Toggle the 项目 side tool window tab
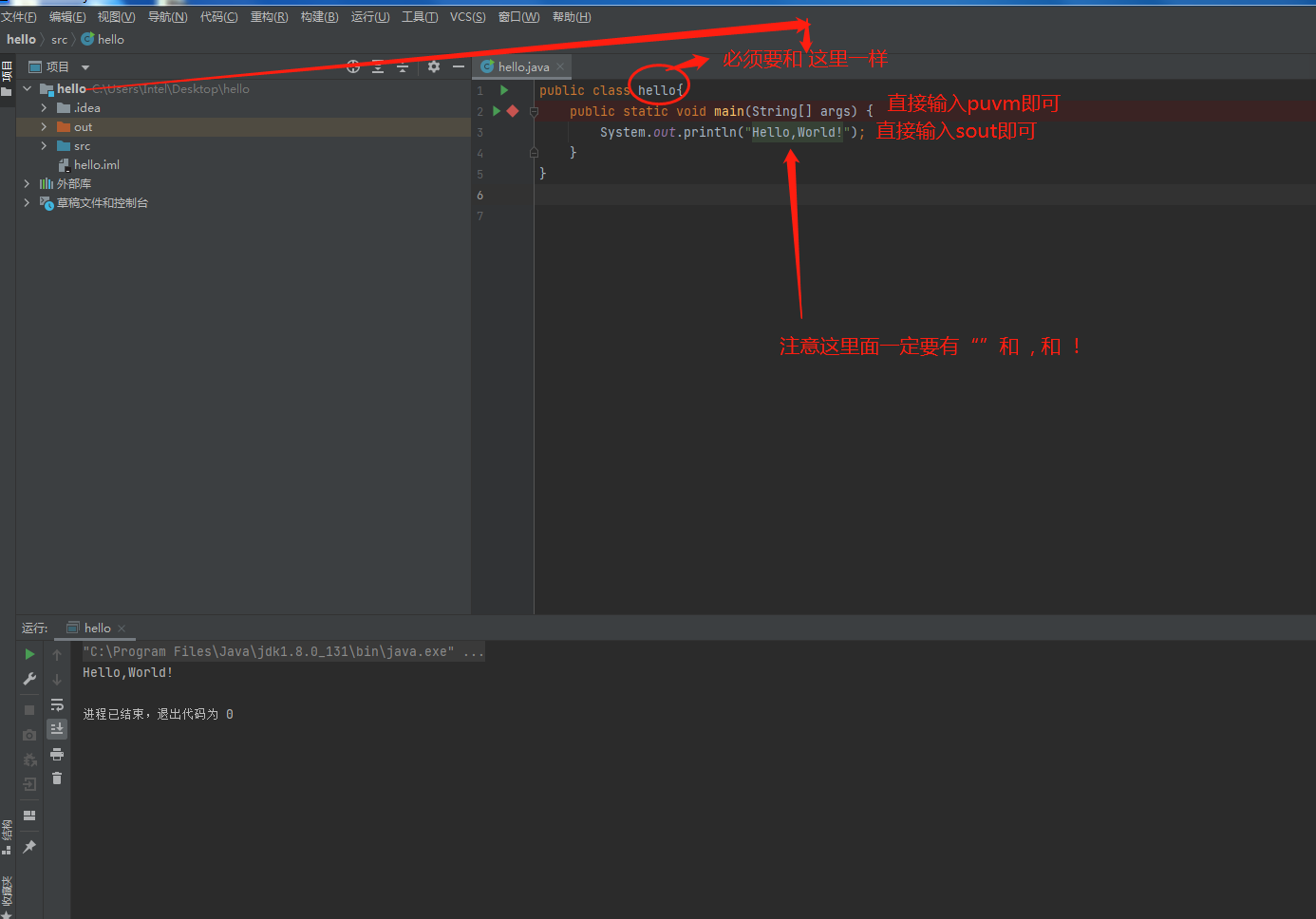Screen dimensions: 1316x919 pos(7,78)
